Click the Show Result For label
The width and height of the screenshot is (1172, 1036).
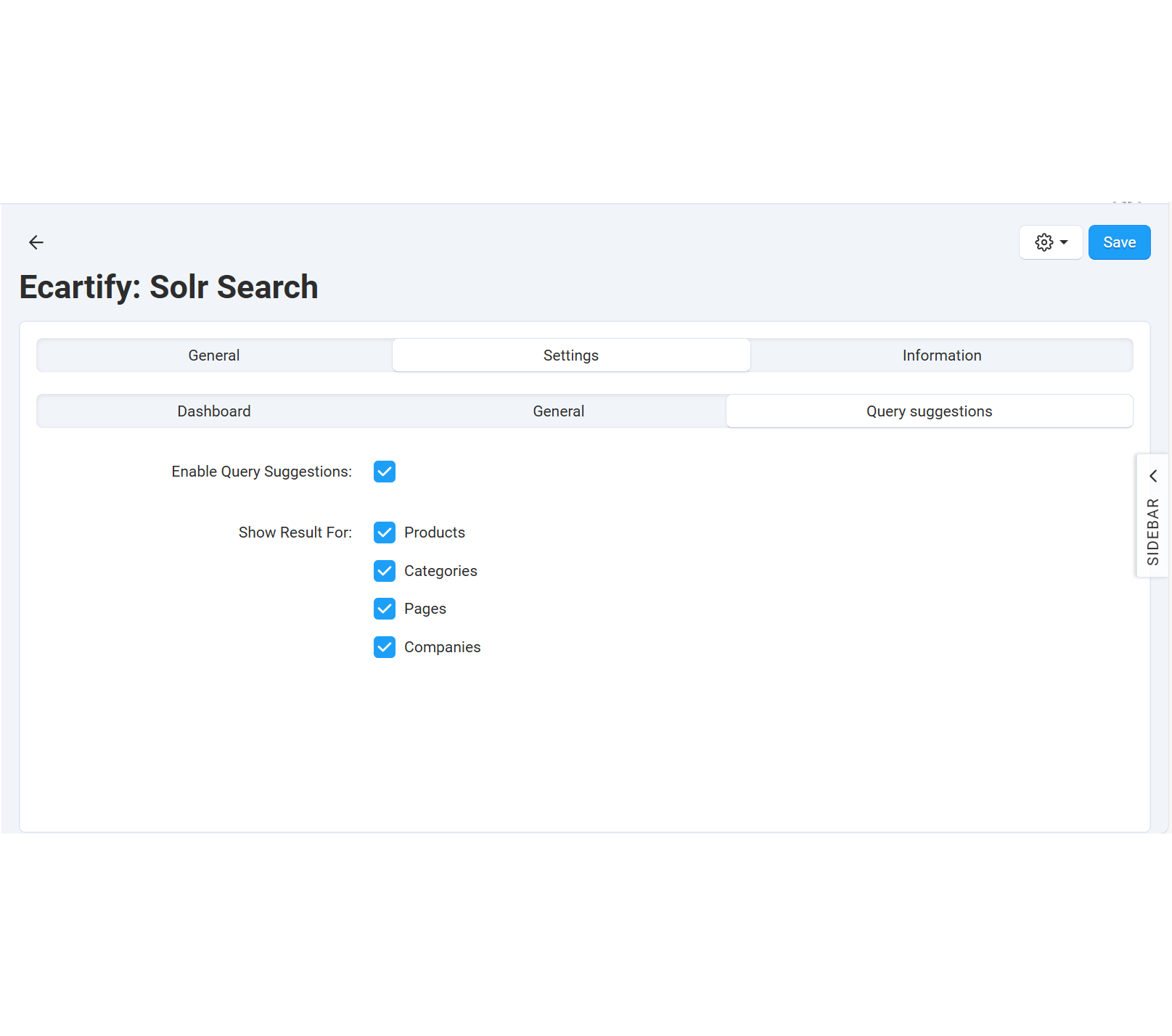pyautogui.click(x=295, y=533)
